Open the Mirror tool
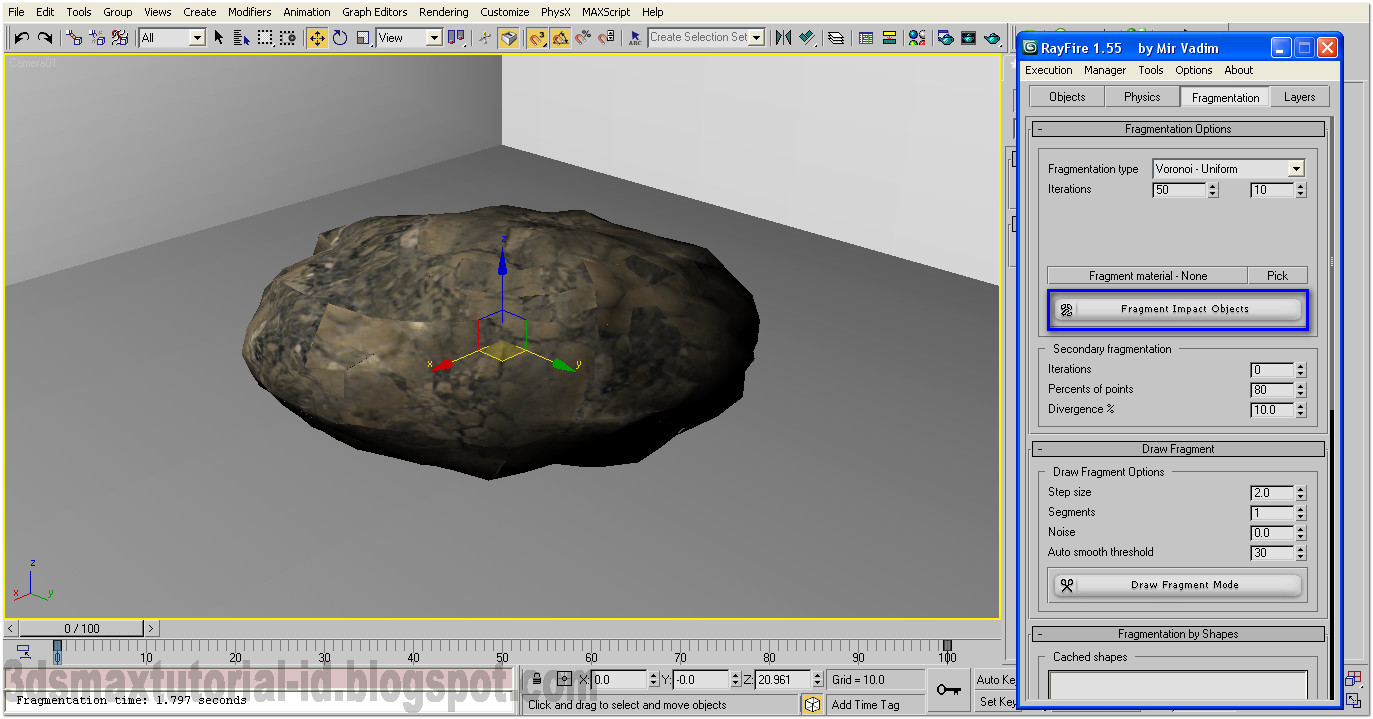This screenshot has width=1373, height=719. [783, 36]
